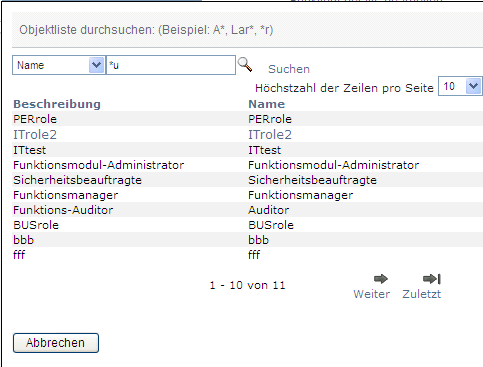Click the search text input field
Viewport: 483px width, 367px height.
pos(171,65)
